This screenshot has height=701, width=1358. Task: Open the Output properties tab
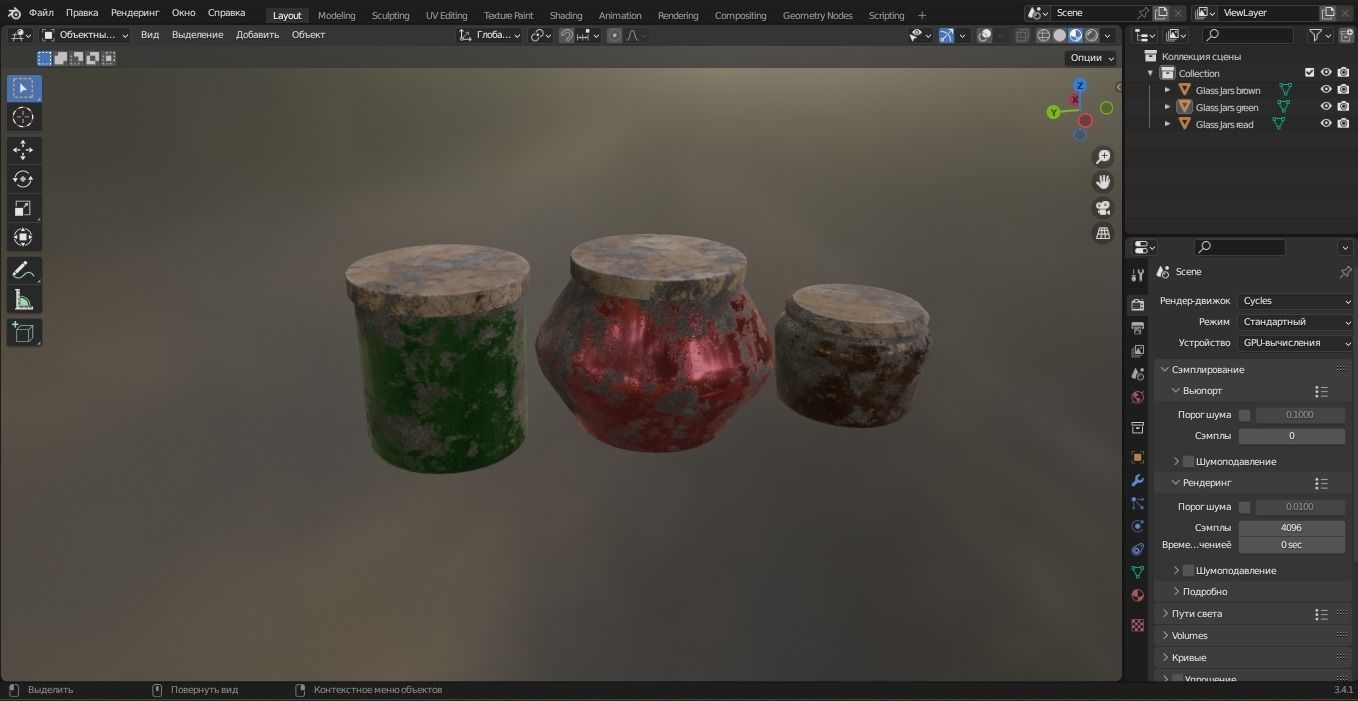point(1137,328)
